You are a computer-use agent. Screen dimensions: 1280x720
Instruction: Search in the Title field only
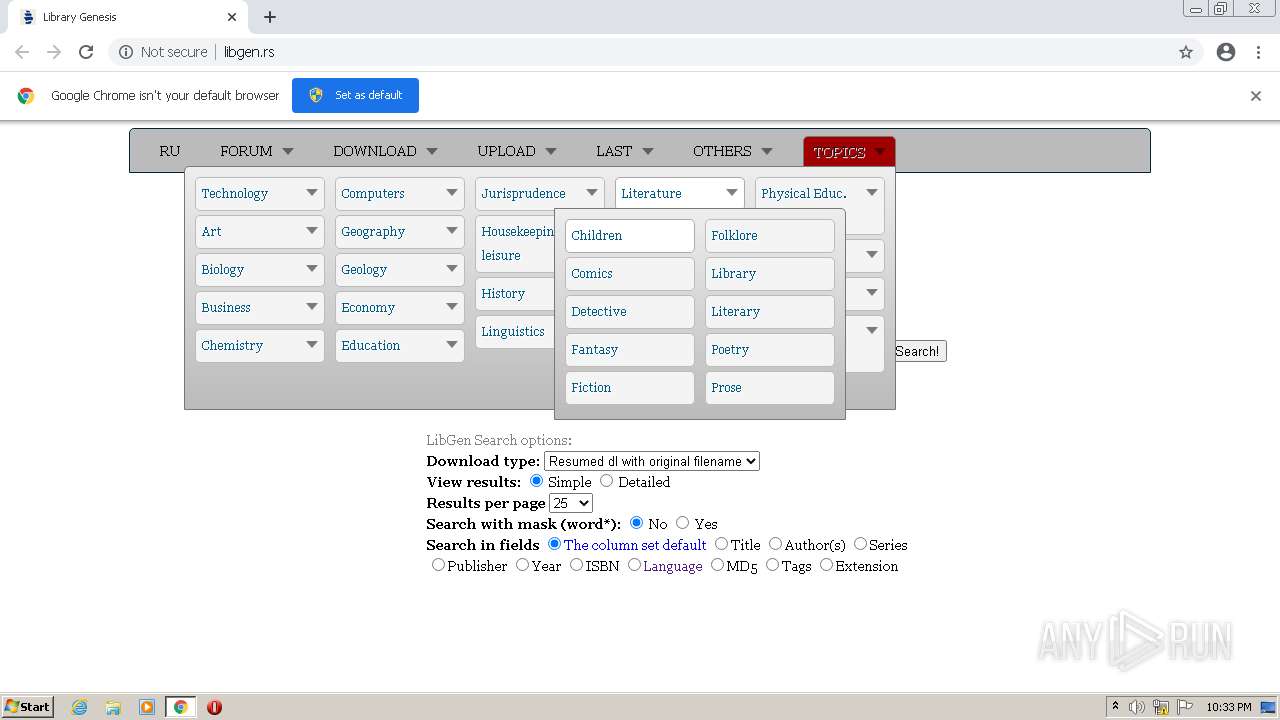point(722,544)
